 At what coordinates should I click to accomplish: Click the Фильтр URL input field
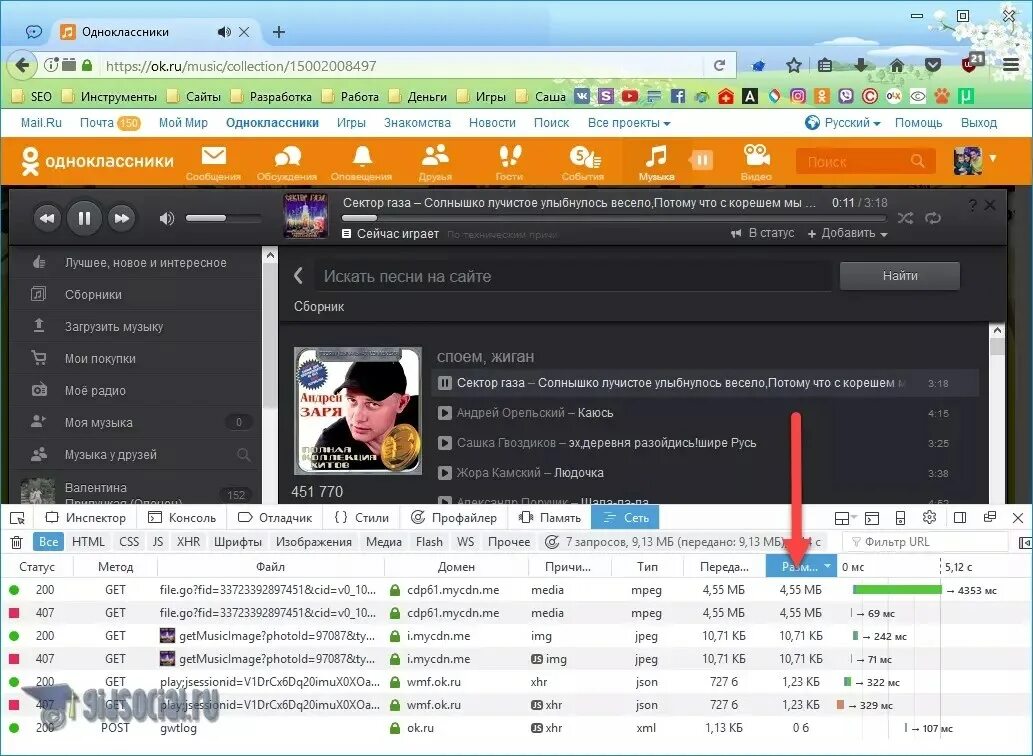click(926, 542)
